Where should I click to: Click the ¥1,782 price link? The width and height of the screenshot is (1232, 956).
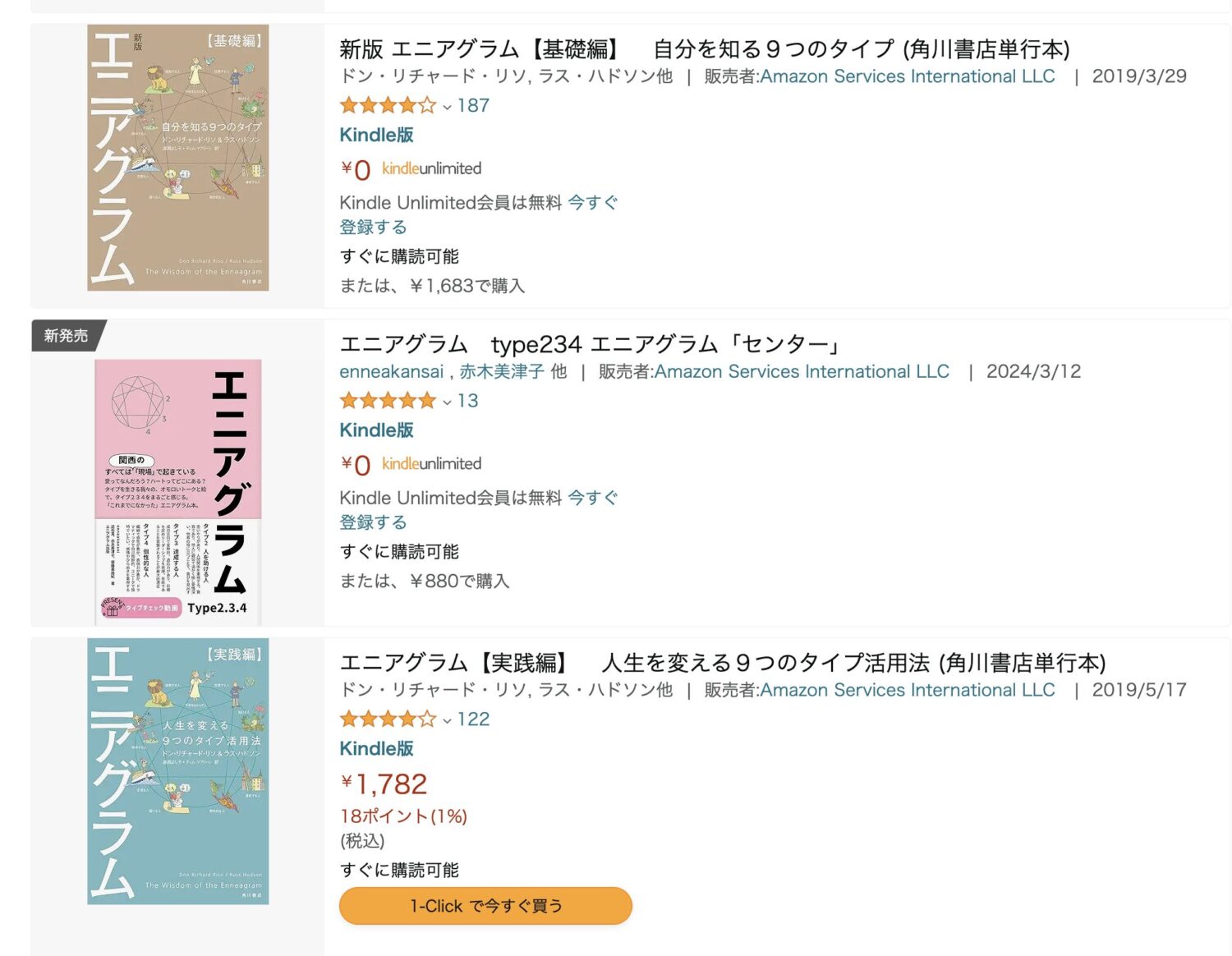(x=384, y=784)
